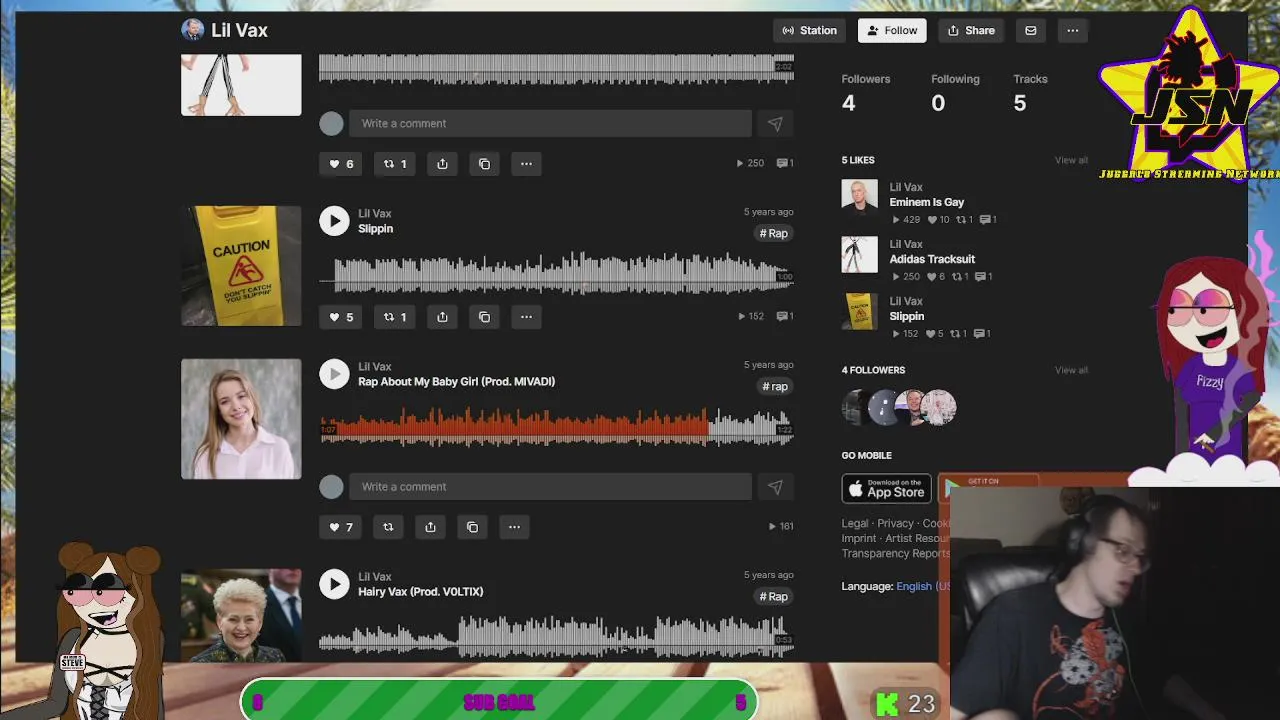This screenshot has height=720, width=1280.
Task: Open the #Rap tag on Slippin
Action: click(774, 233)
